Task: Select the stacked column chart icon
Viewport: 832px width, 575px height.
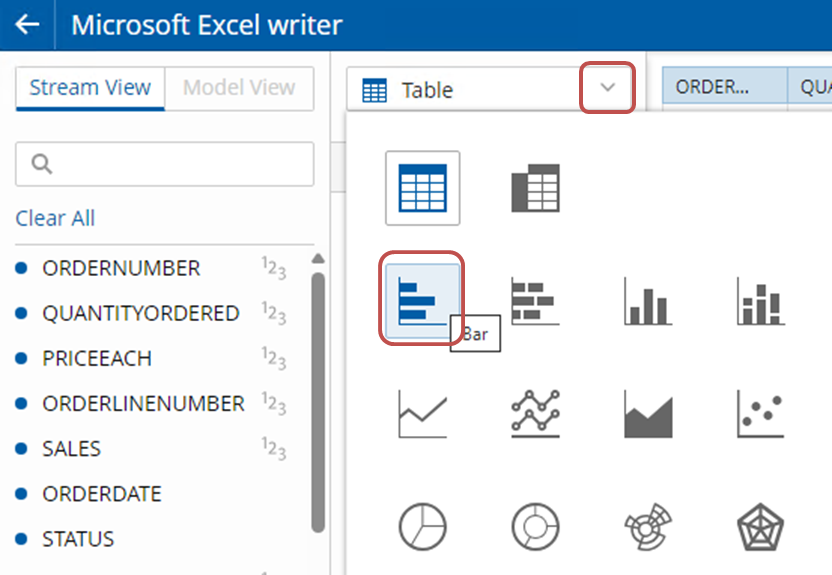Action: click(x=760, y=301)
